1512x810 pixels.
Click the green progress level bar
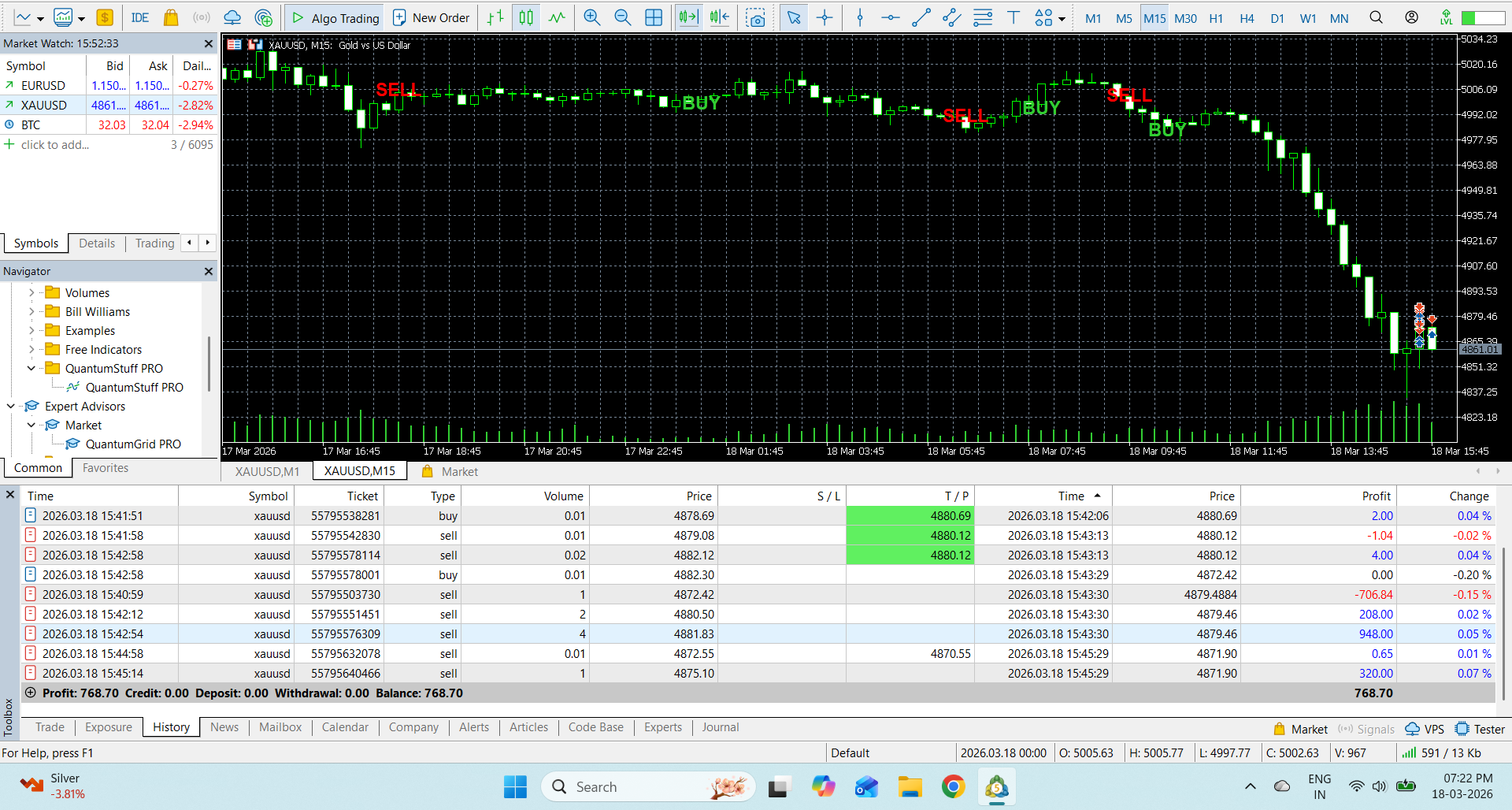1483,17
